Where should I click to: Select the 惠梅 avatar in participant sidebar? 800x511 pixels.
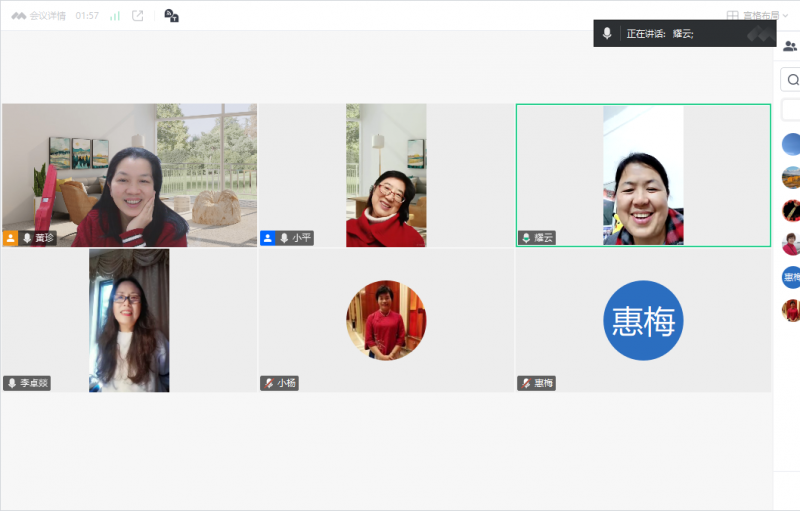(791, 277)
